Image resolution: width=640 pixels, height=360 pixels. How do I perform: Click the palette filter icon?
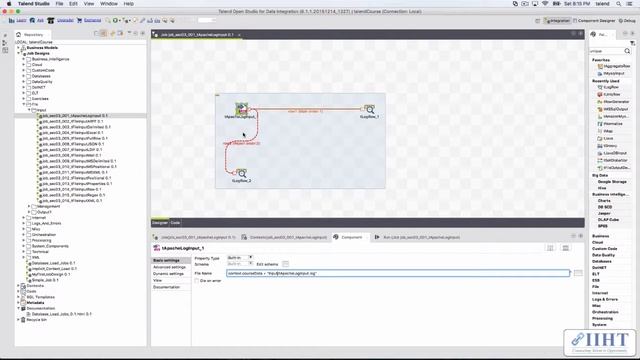point(632,43)
